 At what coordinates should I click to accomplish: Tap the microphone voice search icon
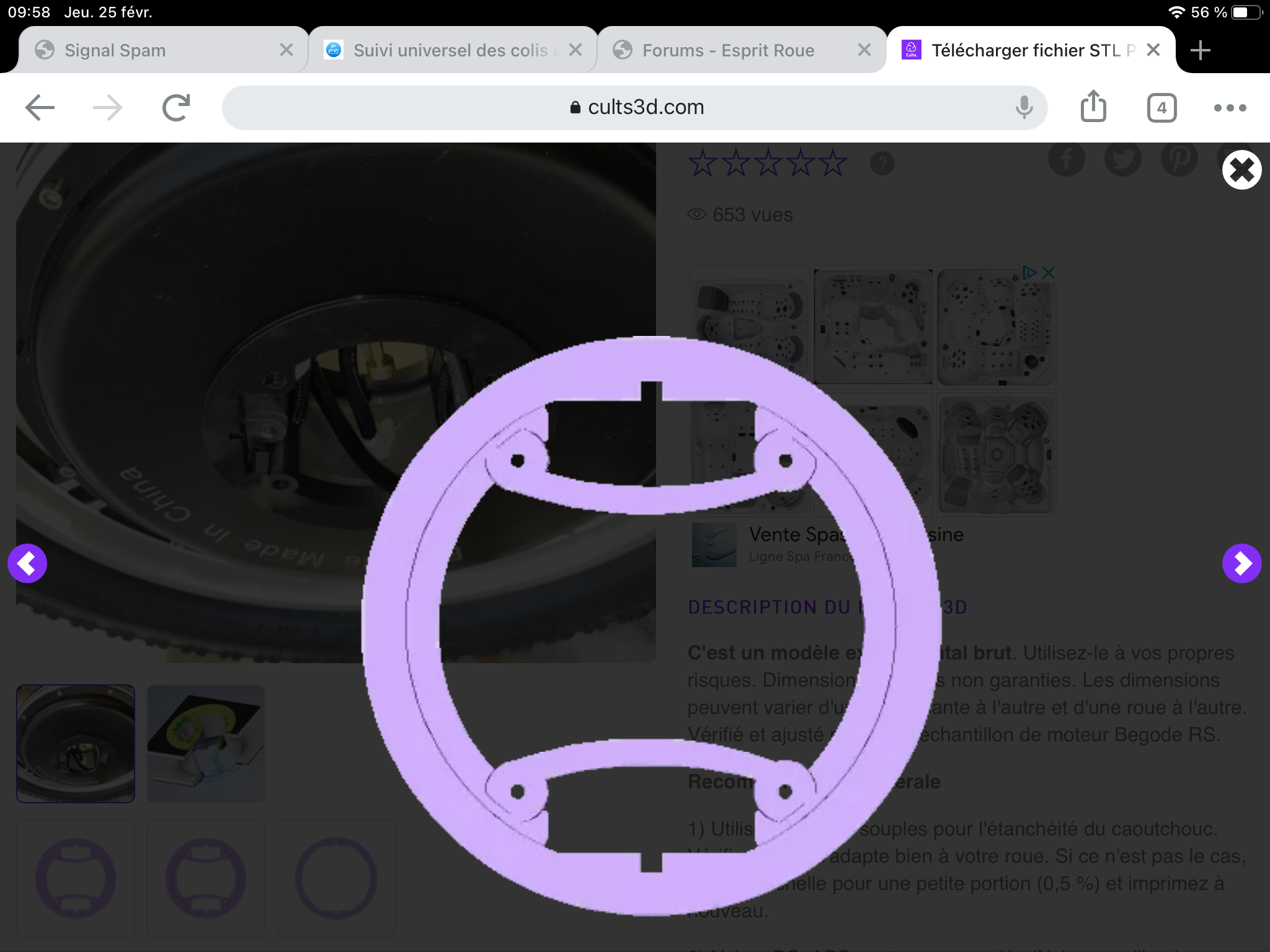click(1024, 108)
